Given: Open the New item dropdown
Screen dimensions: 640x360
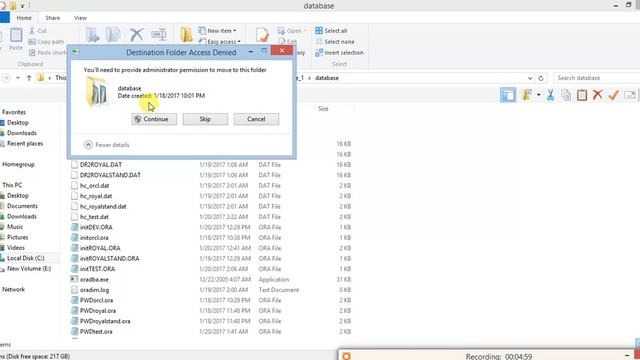Looking at the screenshot, I should tap(217, 31).
